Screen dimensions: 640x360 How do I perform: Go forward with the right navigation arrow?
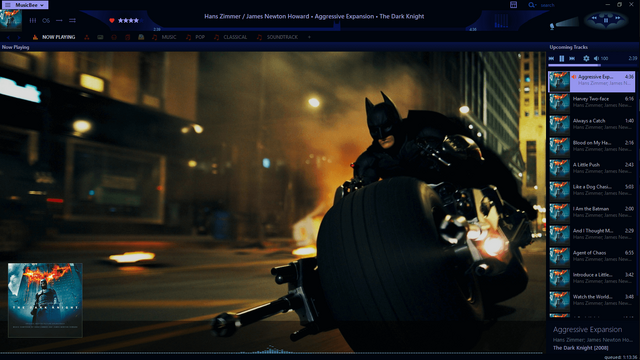pos(19,37)
